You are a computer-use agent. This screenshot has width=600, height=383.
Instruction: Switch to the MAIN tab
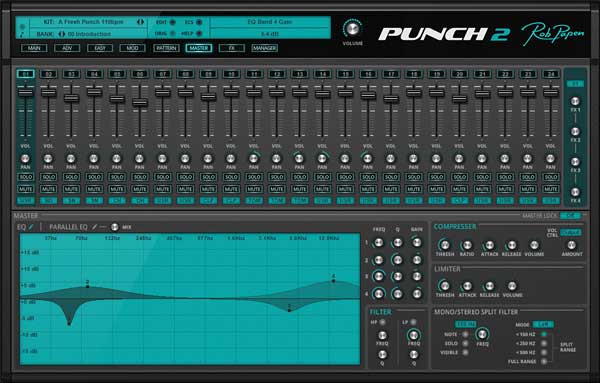[34, 48]
